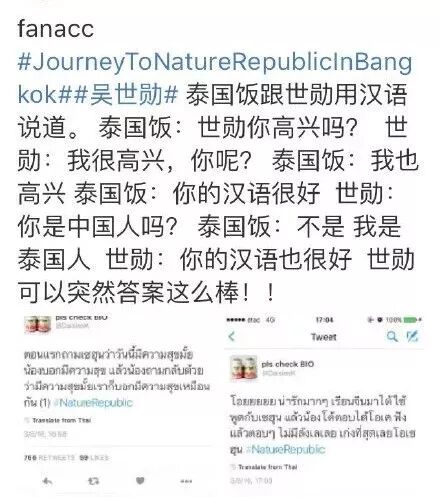This screenshot has height=497, width=440.
Task: Click Translate from Thai under left tweet
Action: pos(58,420)
